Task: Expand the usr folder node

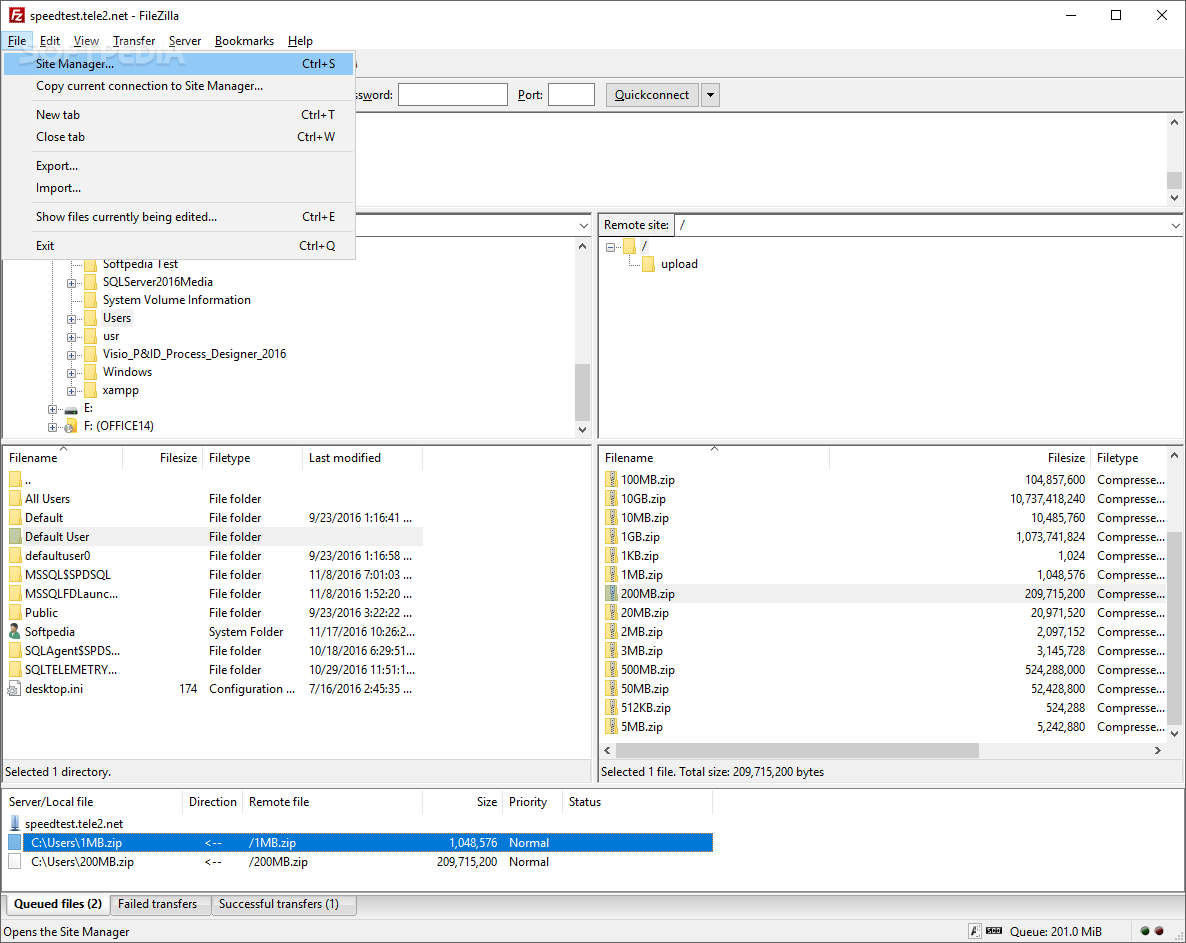Action: click(71, 337)
